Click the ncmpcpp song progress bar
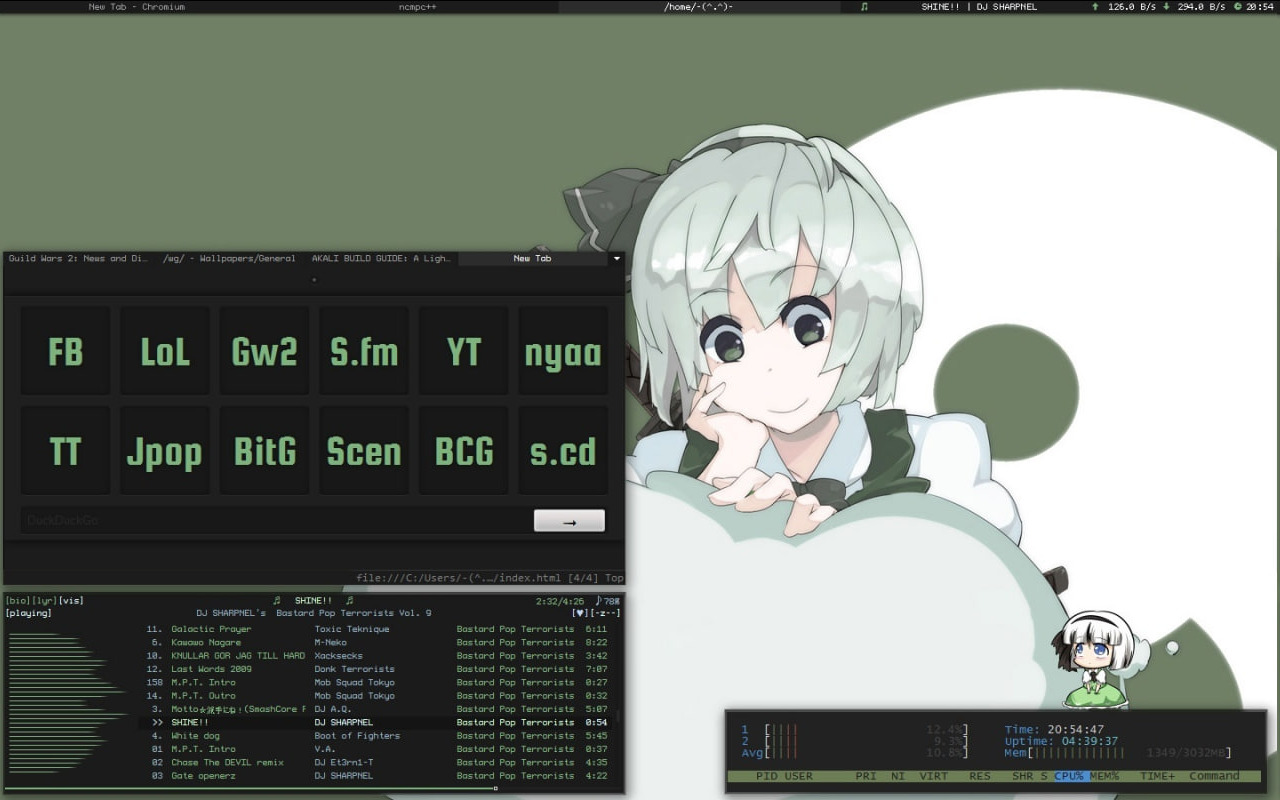This screenshot has width=1280, height=800. [250, 788]
